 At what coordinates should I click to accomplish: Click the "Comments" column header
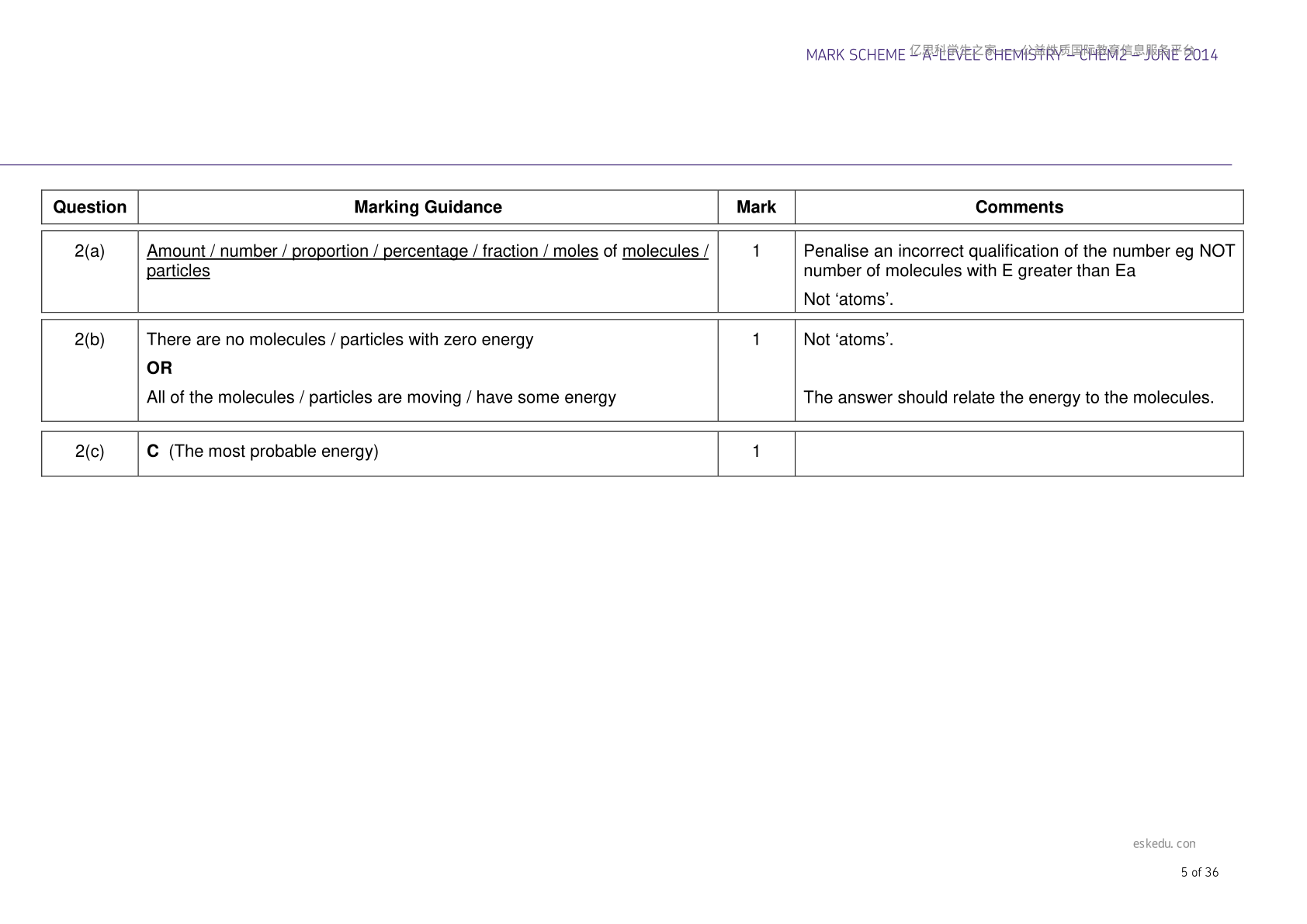(x=1019, y=207)
